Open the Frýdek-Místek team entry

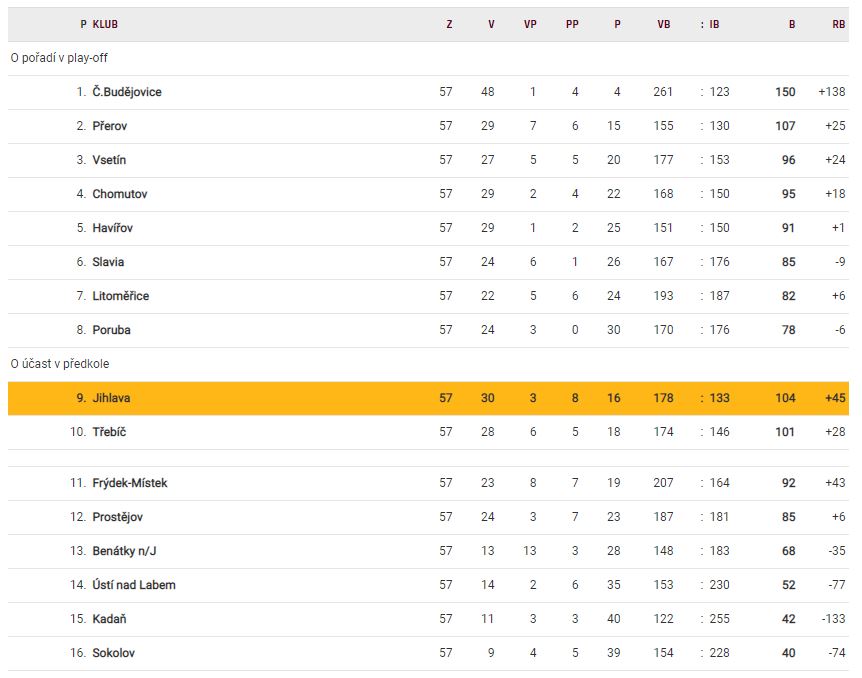[130, 483]
